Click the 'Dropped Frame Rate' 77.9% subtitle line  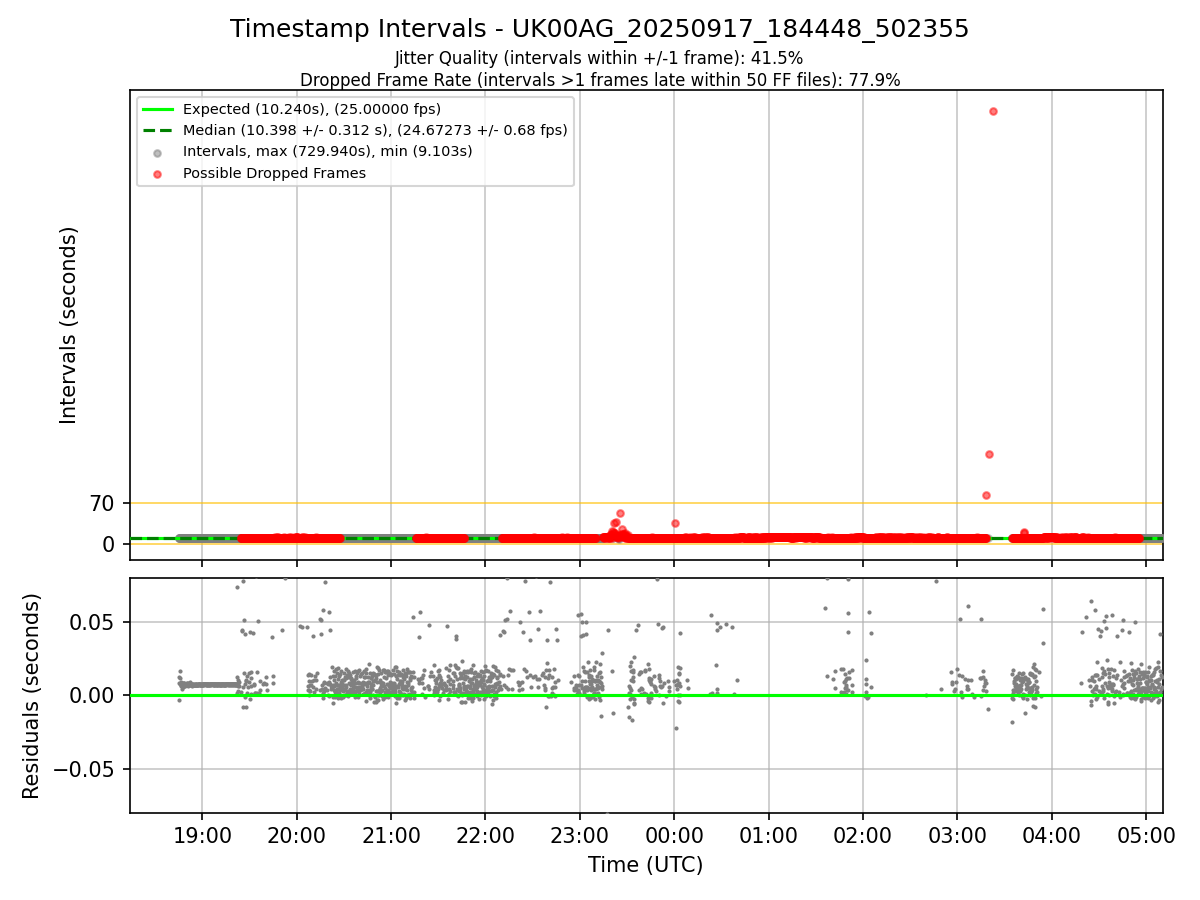[599, 80]
